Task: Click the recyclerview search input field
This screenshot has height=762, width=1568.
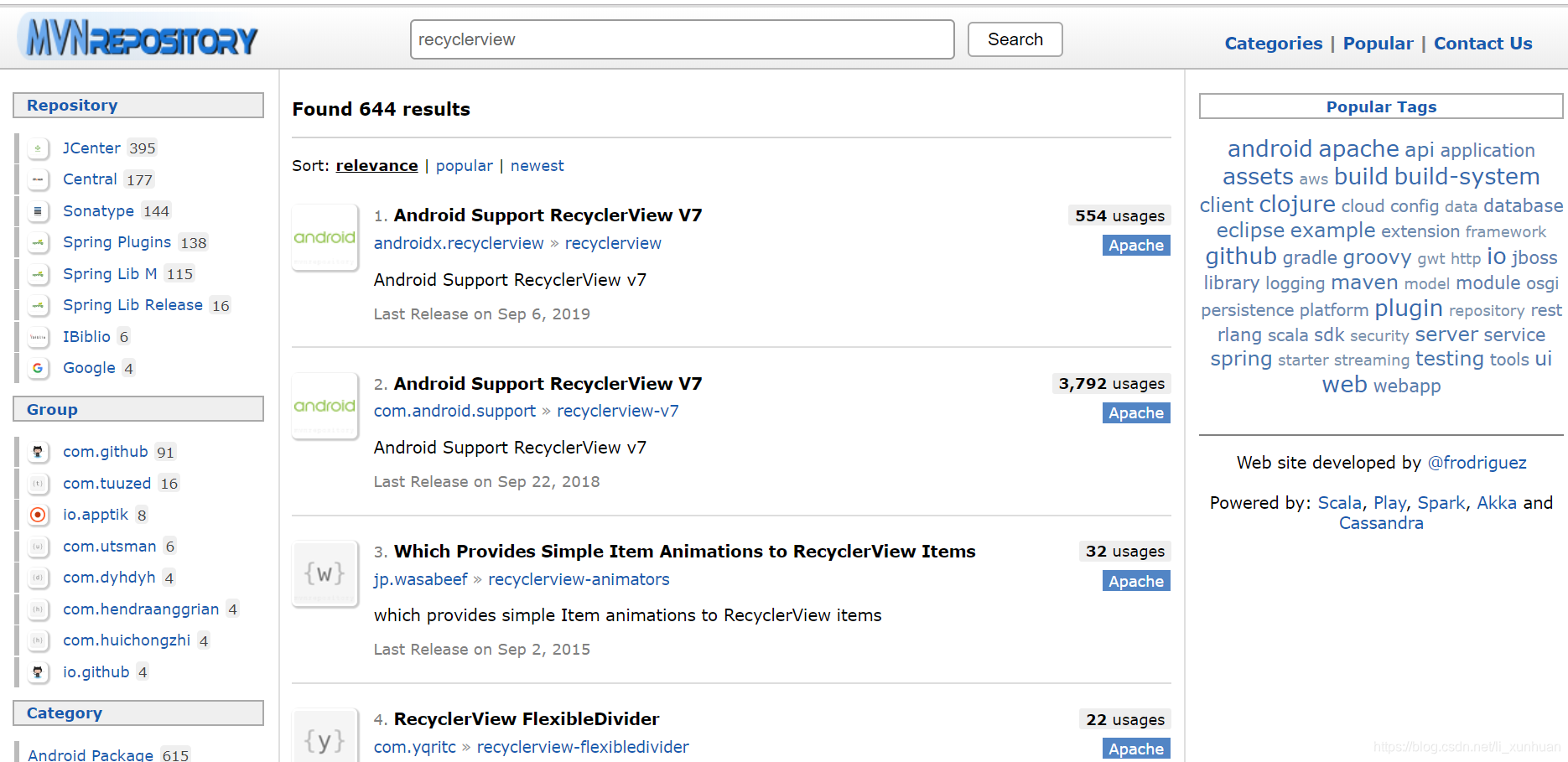Action: [682, 39]
